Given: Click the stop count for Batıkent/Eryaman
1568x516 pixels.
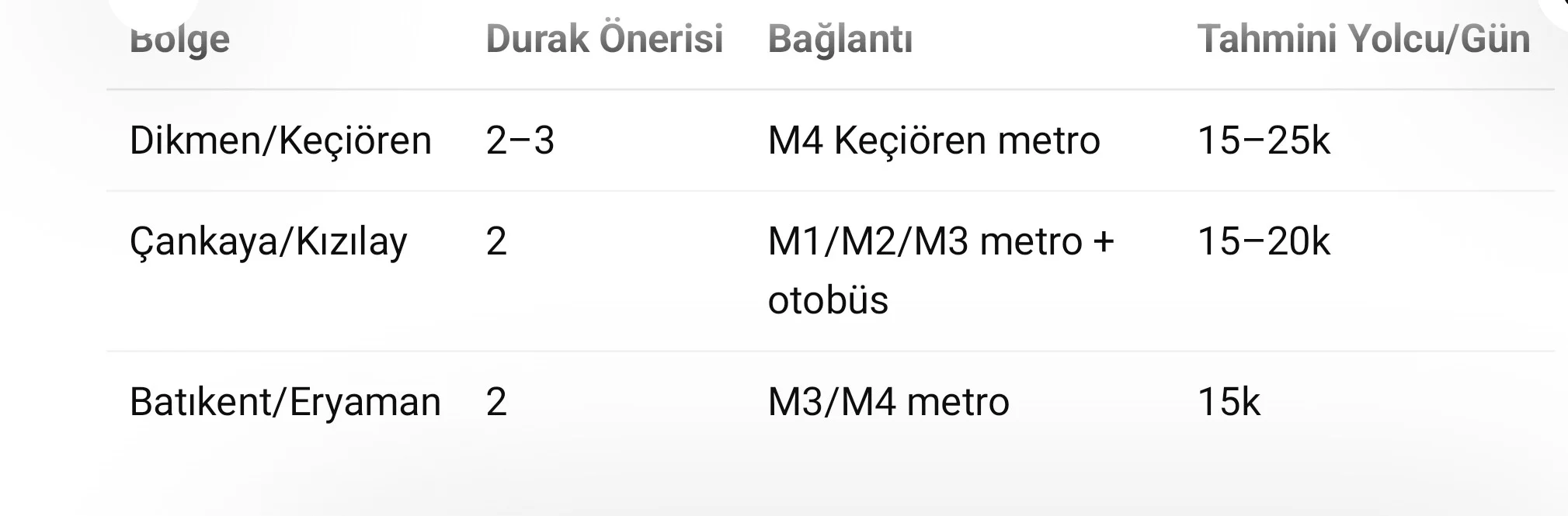Looking at the screenshot, I should pos(496,402).
